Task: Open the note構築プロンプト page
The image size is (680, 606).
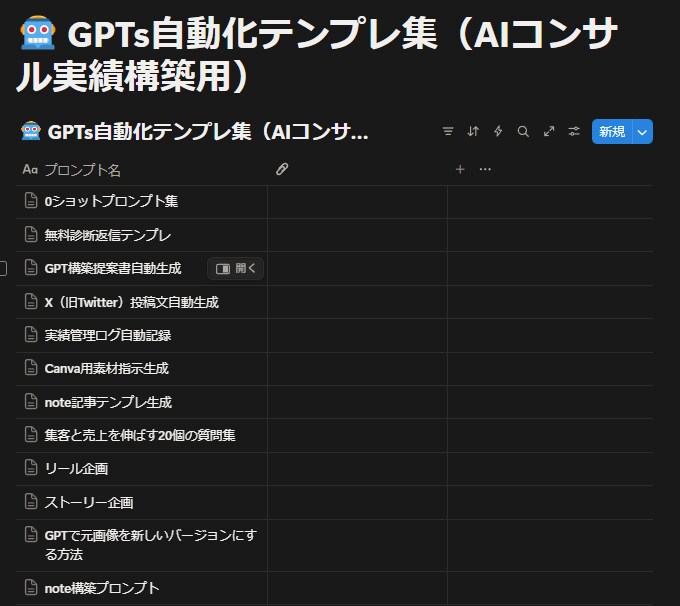Action: 102,588
